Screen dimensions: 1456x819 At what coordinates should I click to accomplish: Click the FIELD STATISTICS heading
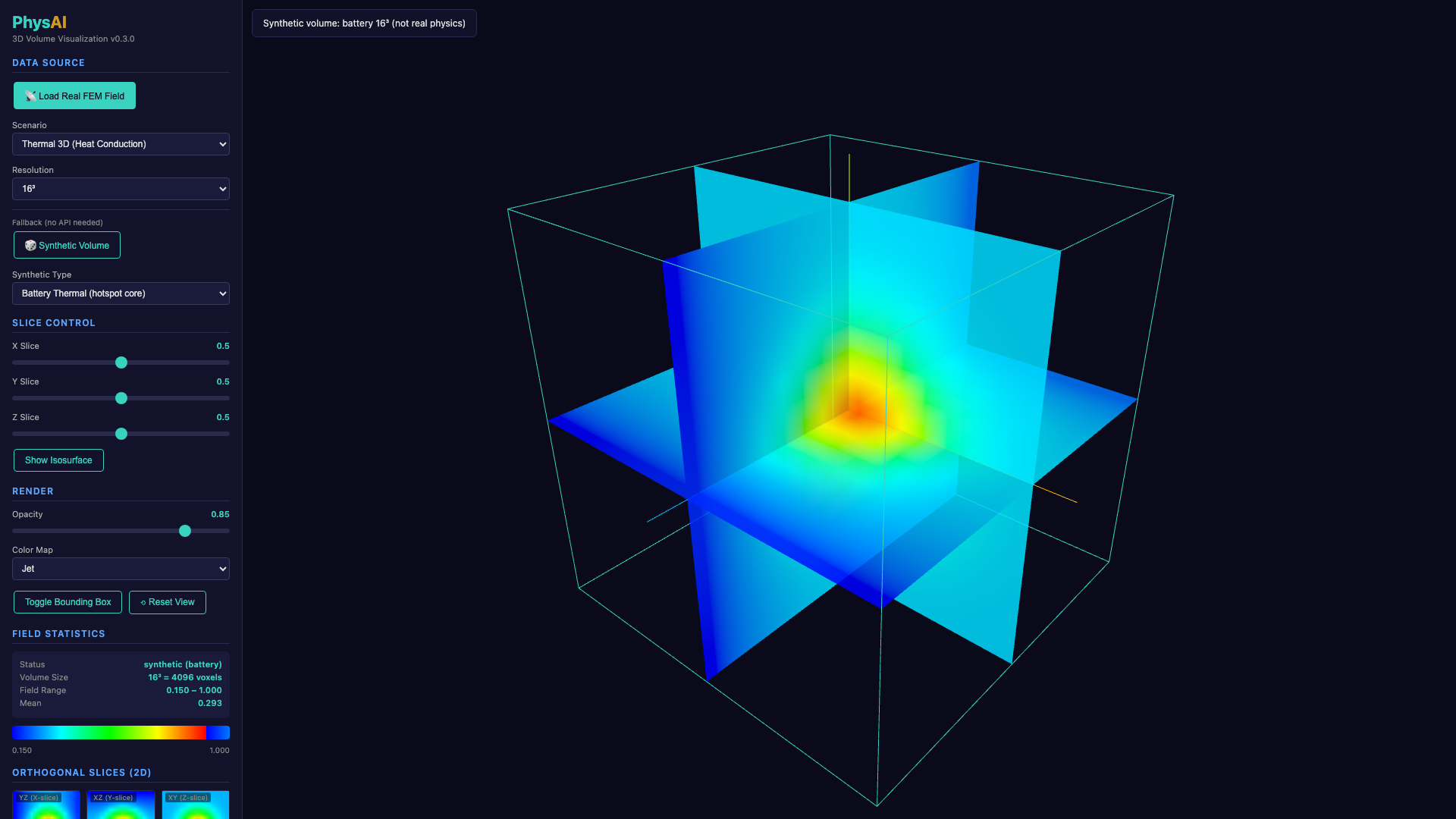click(x=58, y=634)
